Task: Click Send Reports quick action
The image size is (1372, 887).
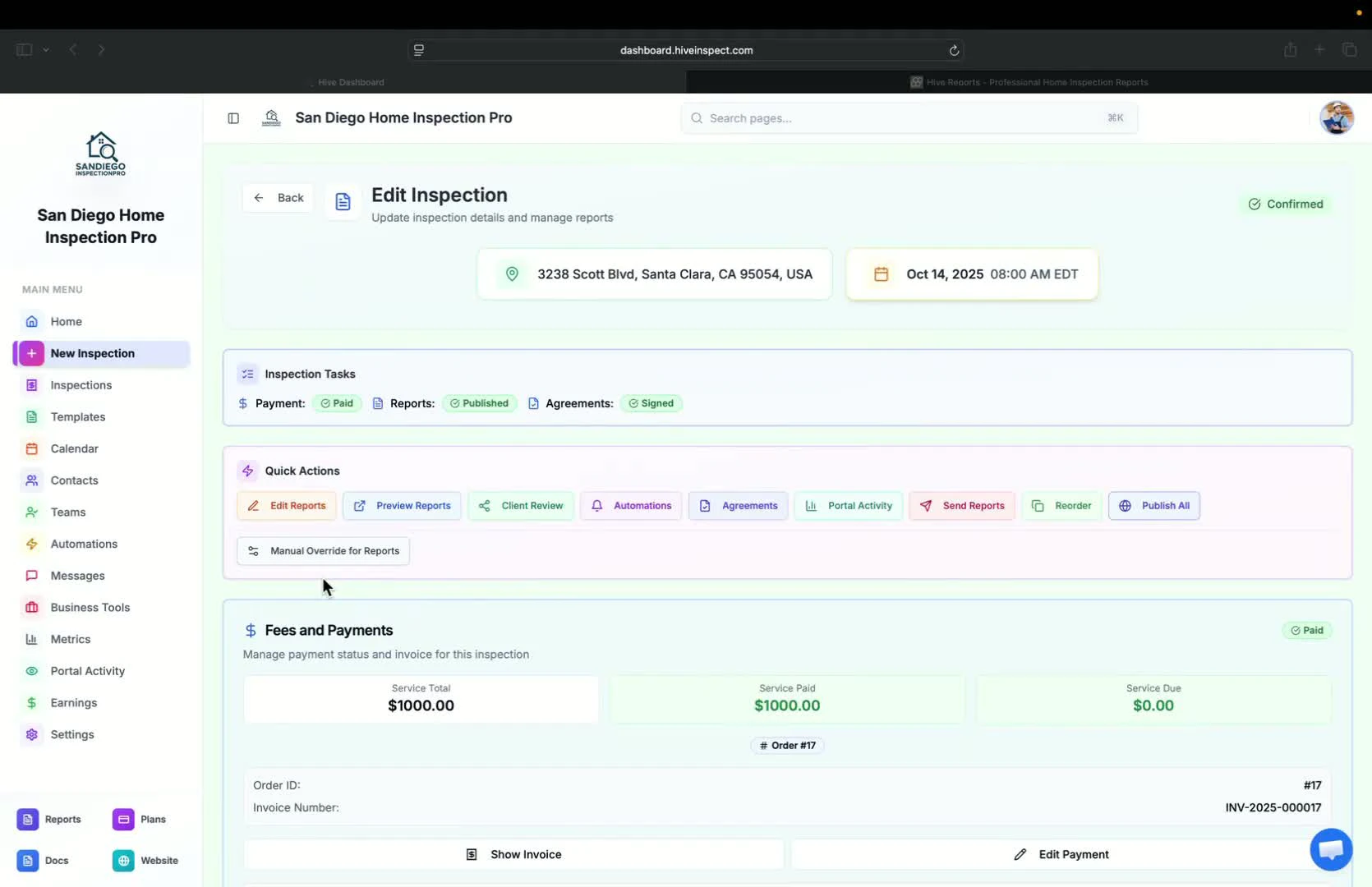Action: click(962, 506)
